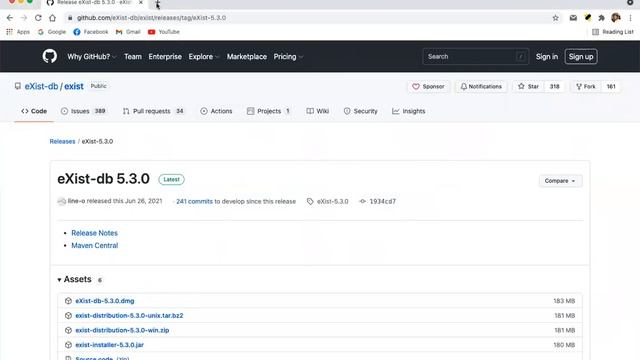Open the Projects tab

(x=269, y=111)
